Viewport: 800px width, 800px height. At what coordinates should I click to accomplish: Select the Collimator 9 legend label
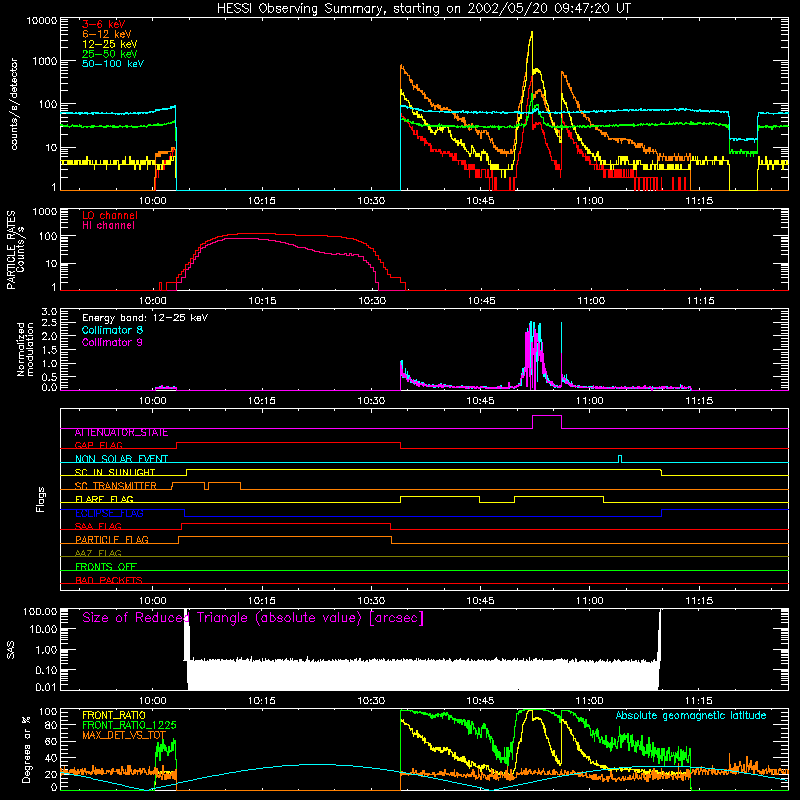[112, 342]
